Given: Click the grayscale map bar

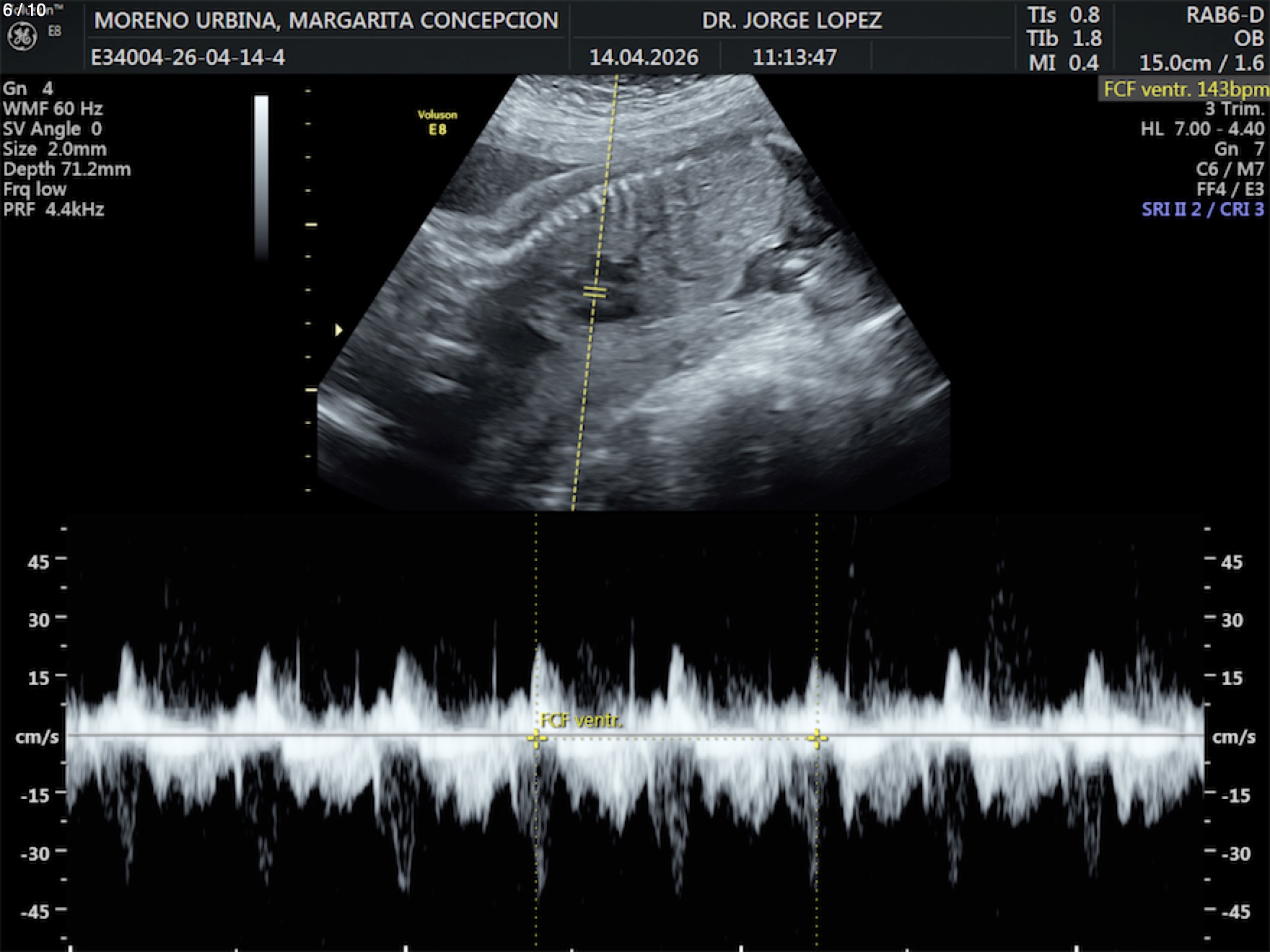Looking at the screenshot, I should [261, 177].
